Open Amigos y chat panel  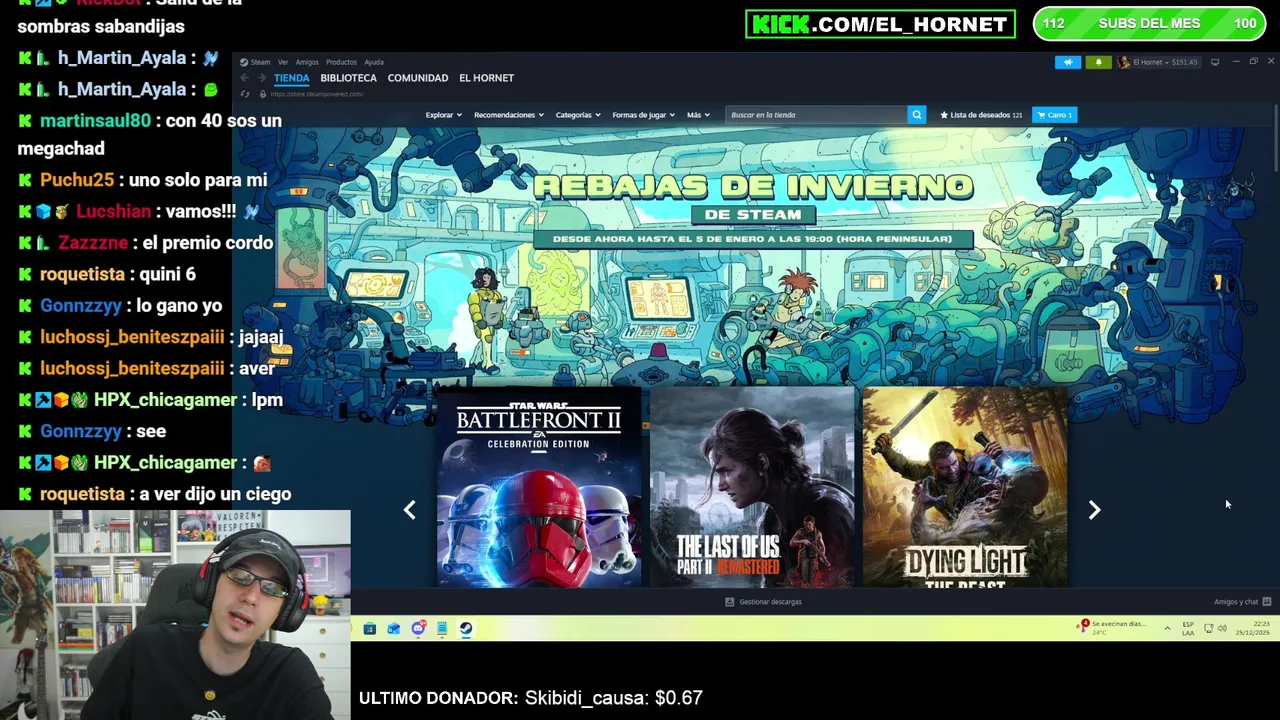(x=1242, y=602)
